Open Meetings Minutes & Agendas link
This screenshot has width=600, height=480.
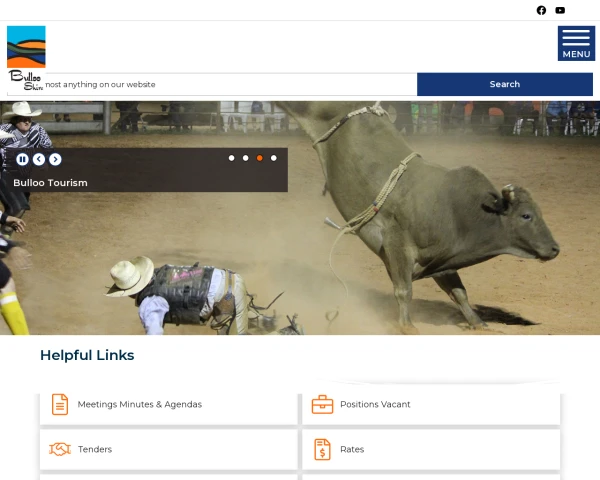point(140,404)
